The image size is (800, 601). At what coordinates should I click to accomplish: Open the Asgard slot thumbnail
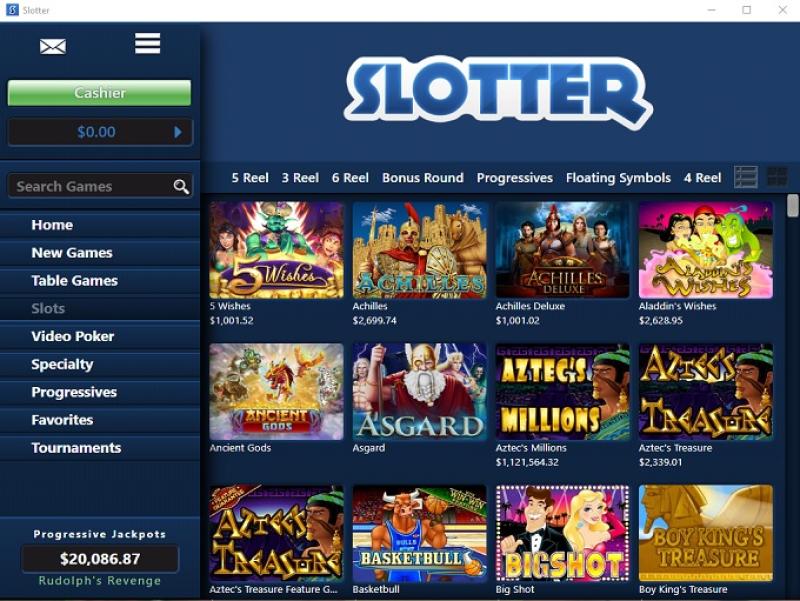point(419,391)
